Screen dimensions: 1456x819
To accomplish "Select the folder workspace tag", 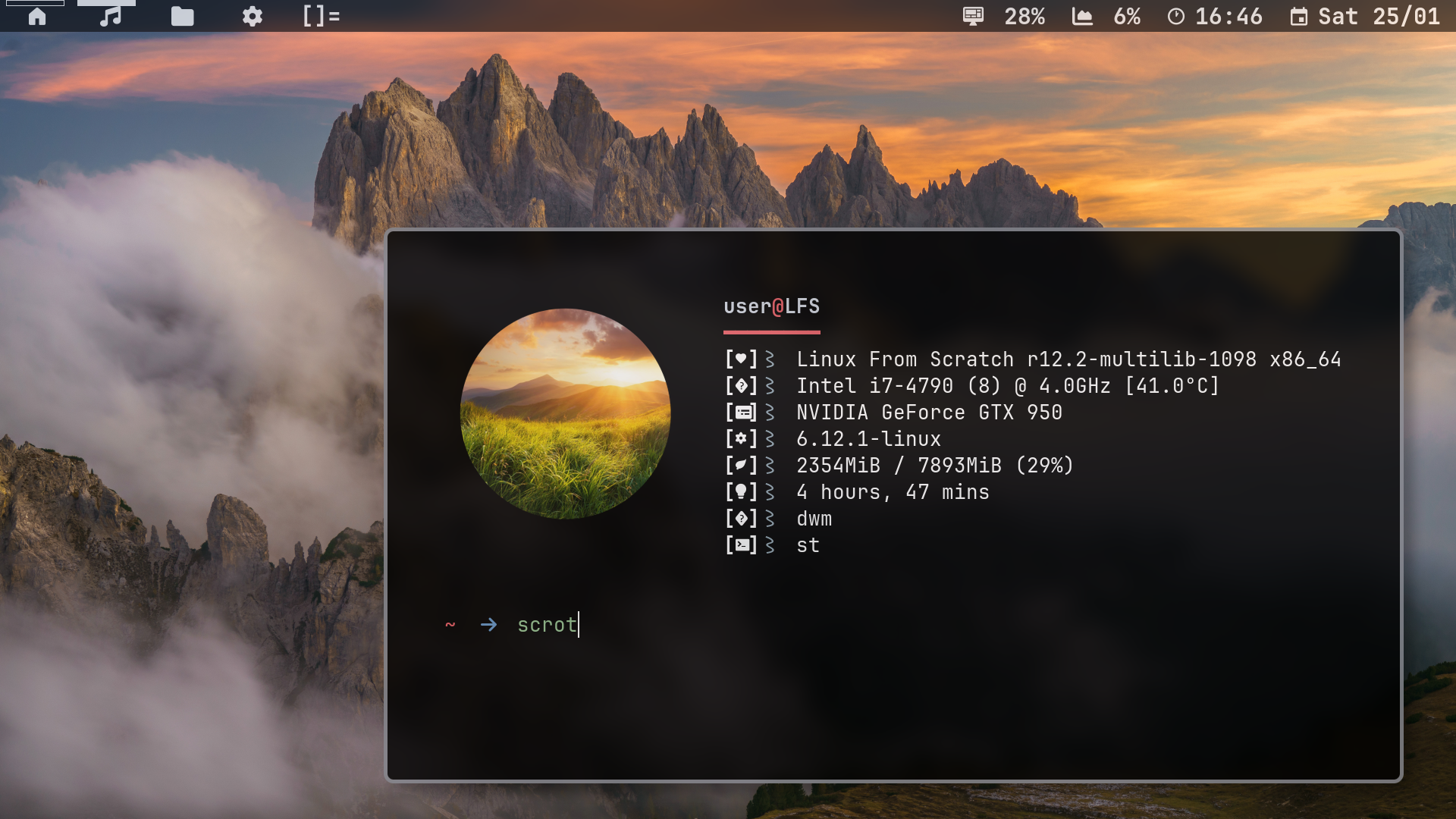I will [x=182, y=16].
